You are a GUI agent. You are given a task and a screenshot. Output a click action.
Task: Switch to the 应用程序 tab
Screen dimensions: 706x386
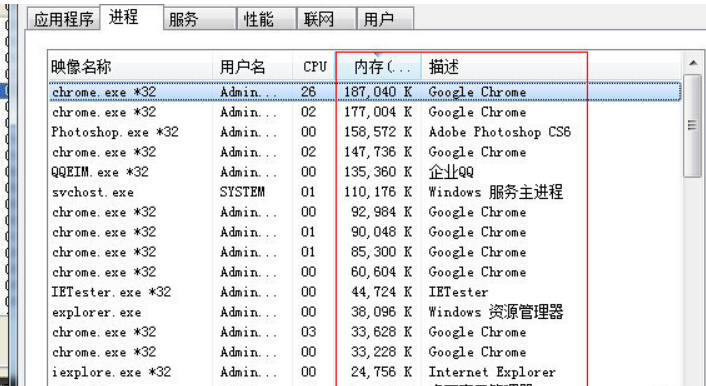coord(63,19)
